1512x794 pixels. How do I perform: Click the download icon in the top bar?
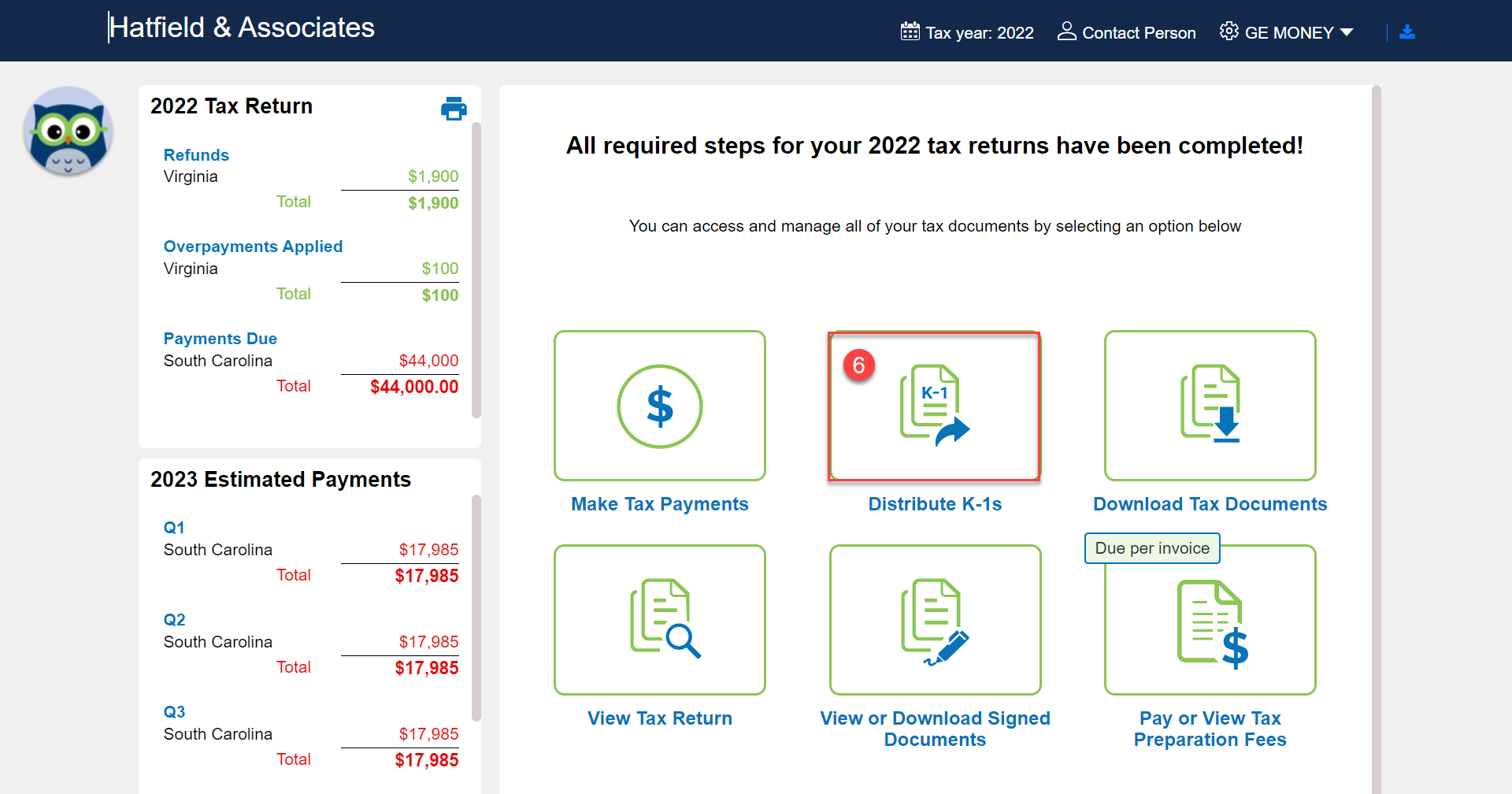1408,32
